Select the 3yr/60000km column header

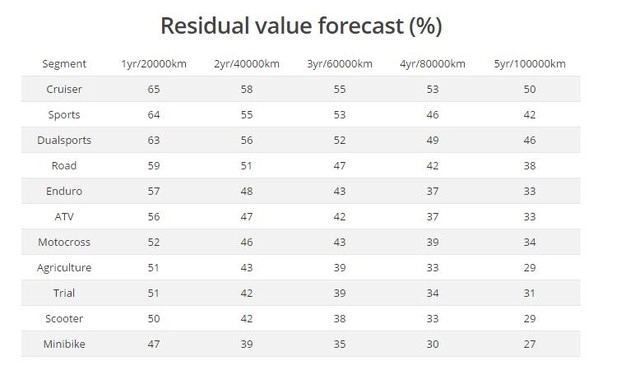pos(340,64)
